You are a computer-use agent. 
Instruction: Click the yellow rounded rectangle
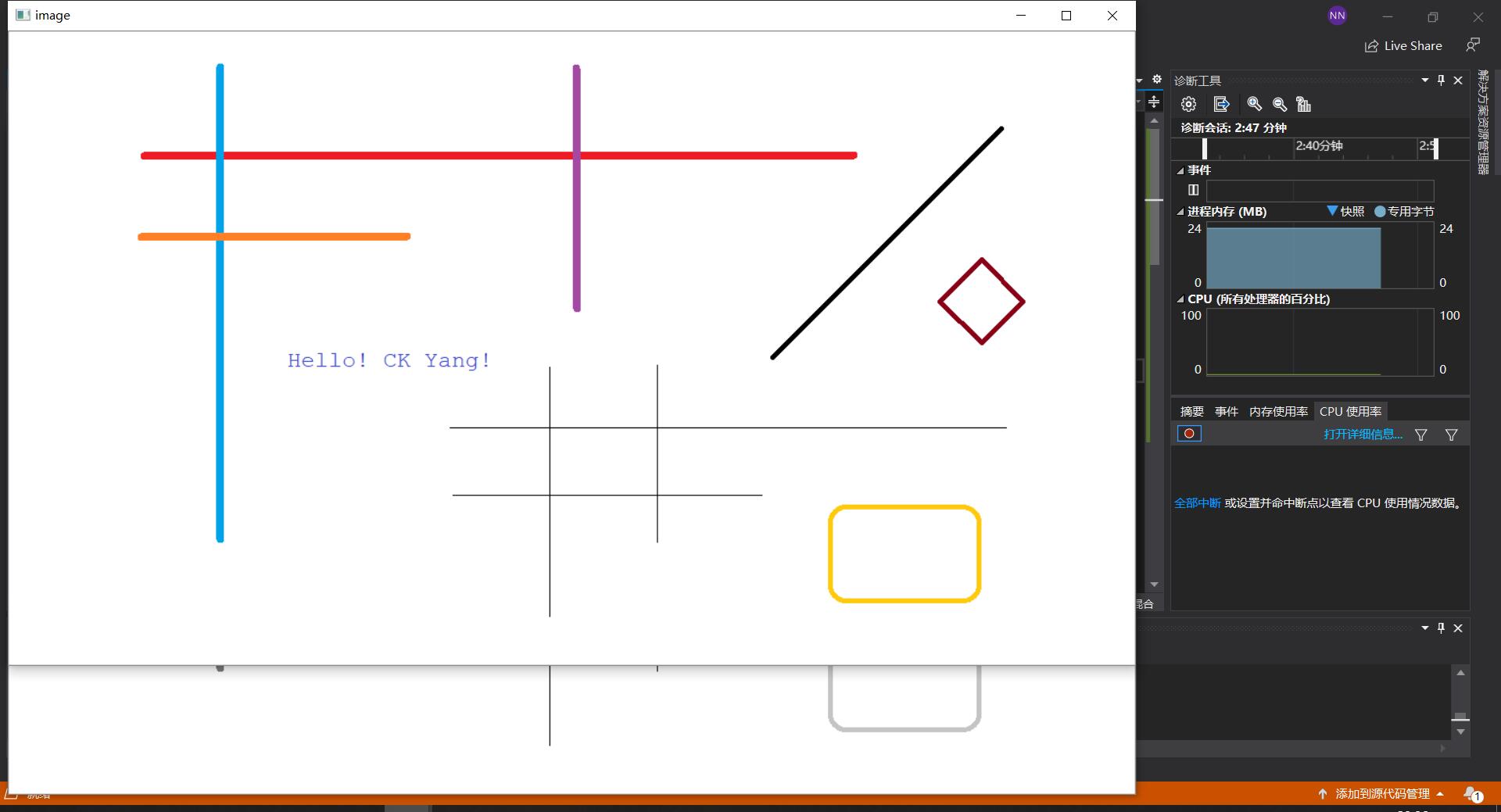tap(905, 554)
